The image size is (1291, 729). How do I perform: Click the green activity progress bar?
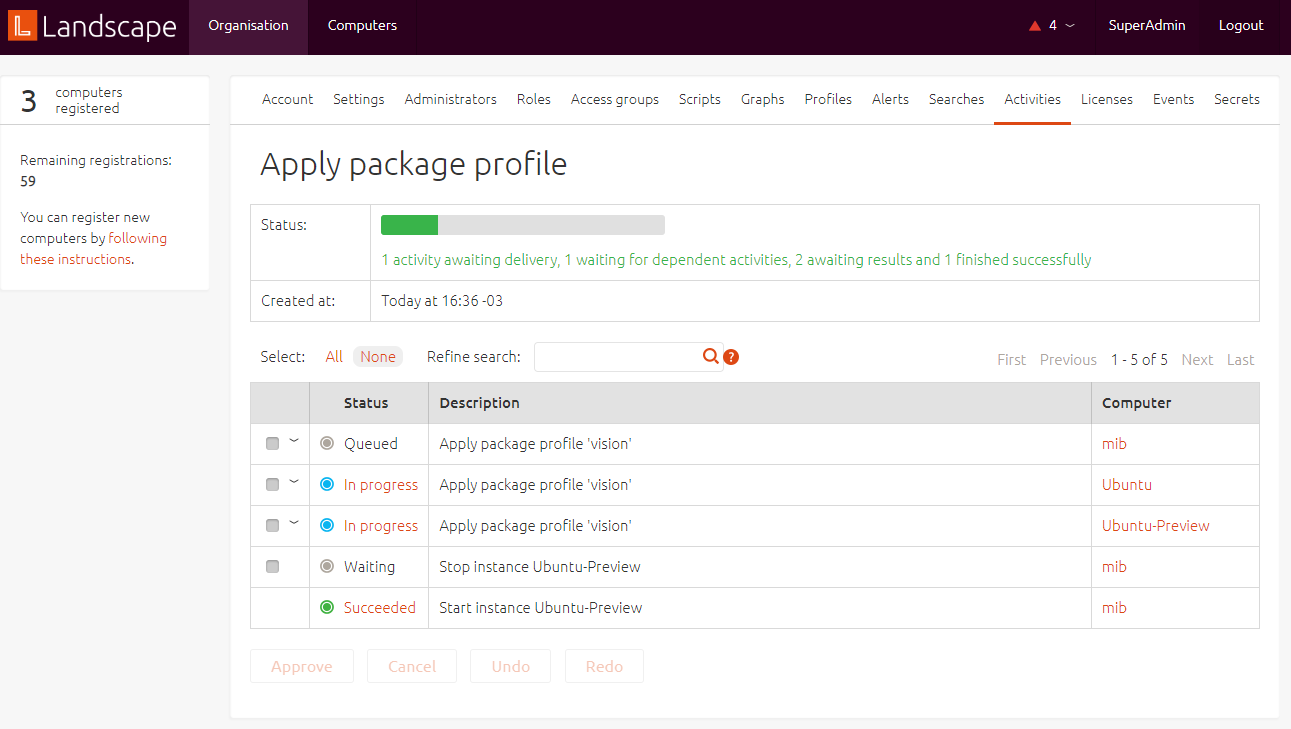[409, 225]
